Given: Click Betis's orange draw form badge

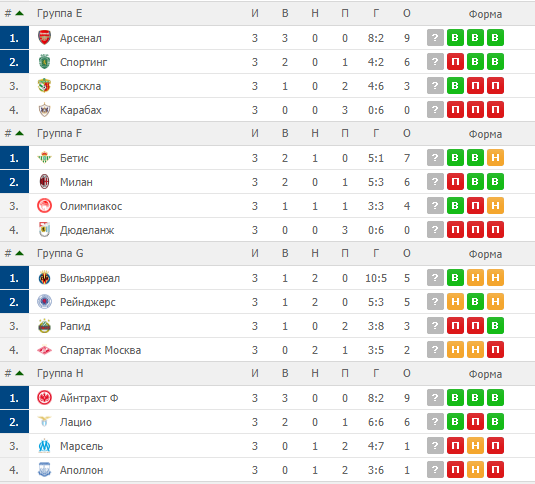Looking at the screenshot, I should click(x=495, y=158).
